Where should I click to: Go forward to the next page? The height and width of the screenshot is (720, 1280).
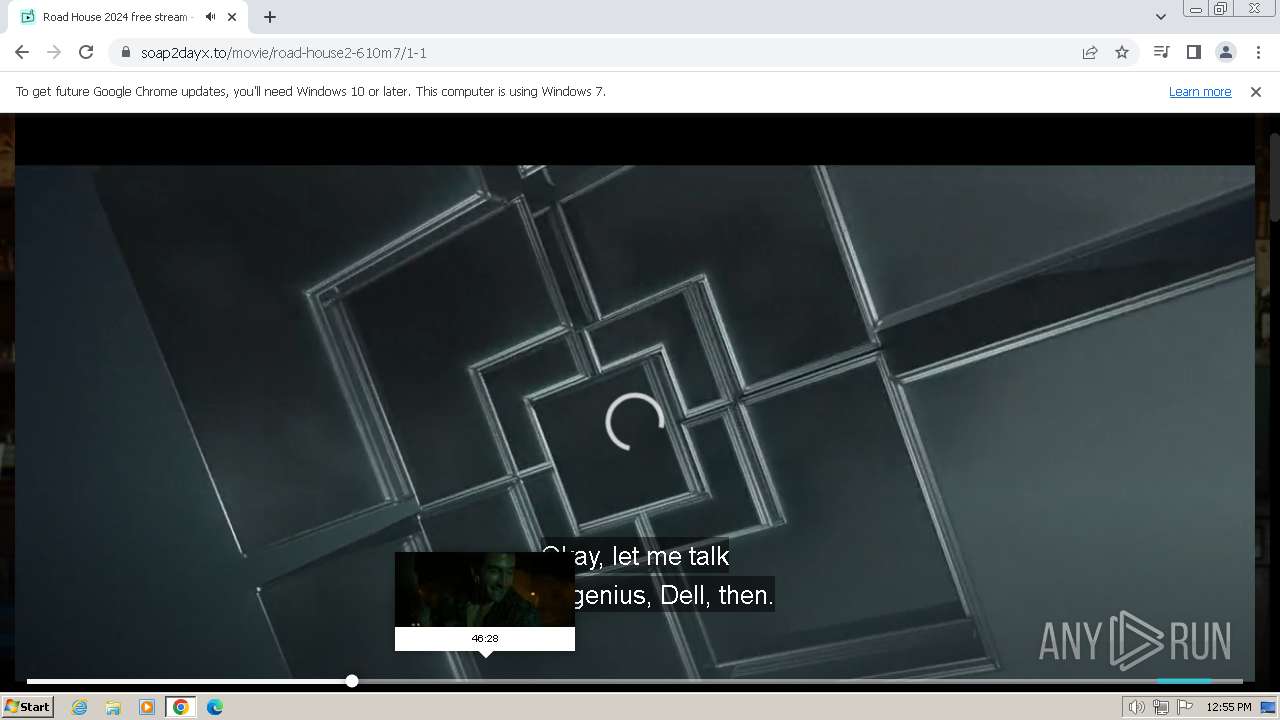(x=54, y=52)
